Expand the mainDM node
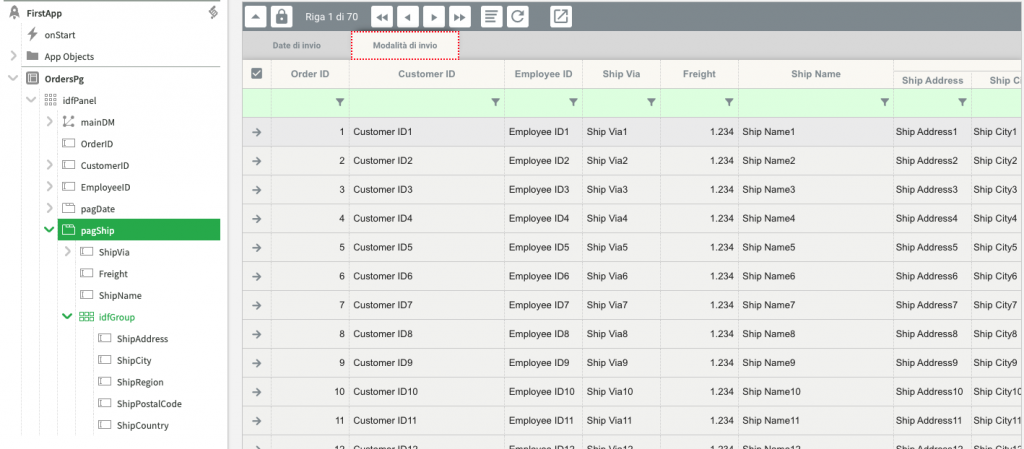Screen dimensions: 1024x449 50,121
